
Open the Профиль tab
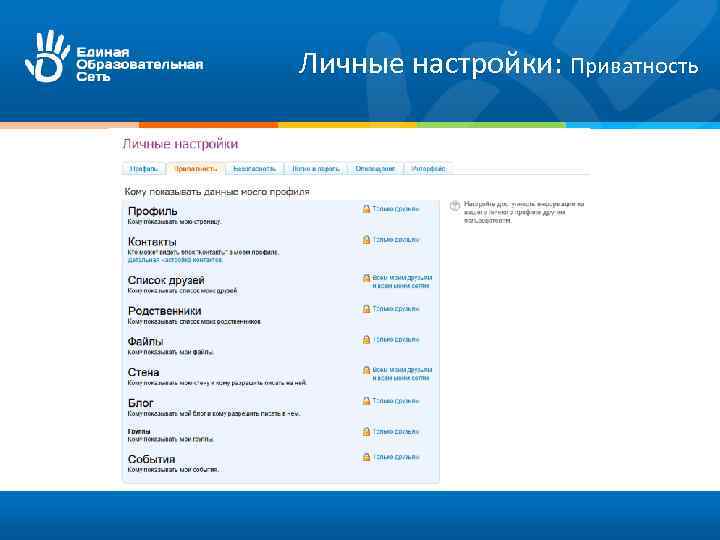pyautogui.click(x=144, y=169)
